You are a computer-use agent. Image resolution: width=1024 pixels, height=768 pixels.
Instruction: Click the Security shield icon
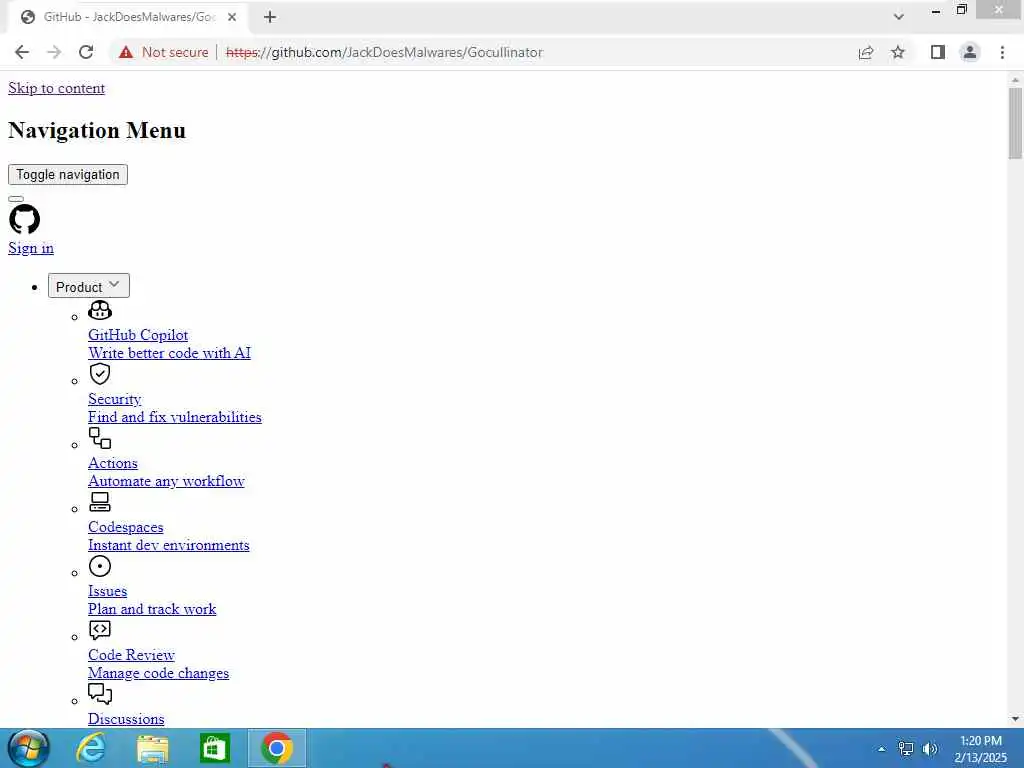pos(100,374)
